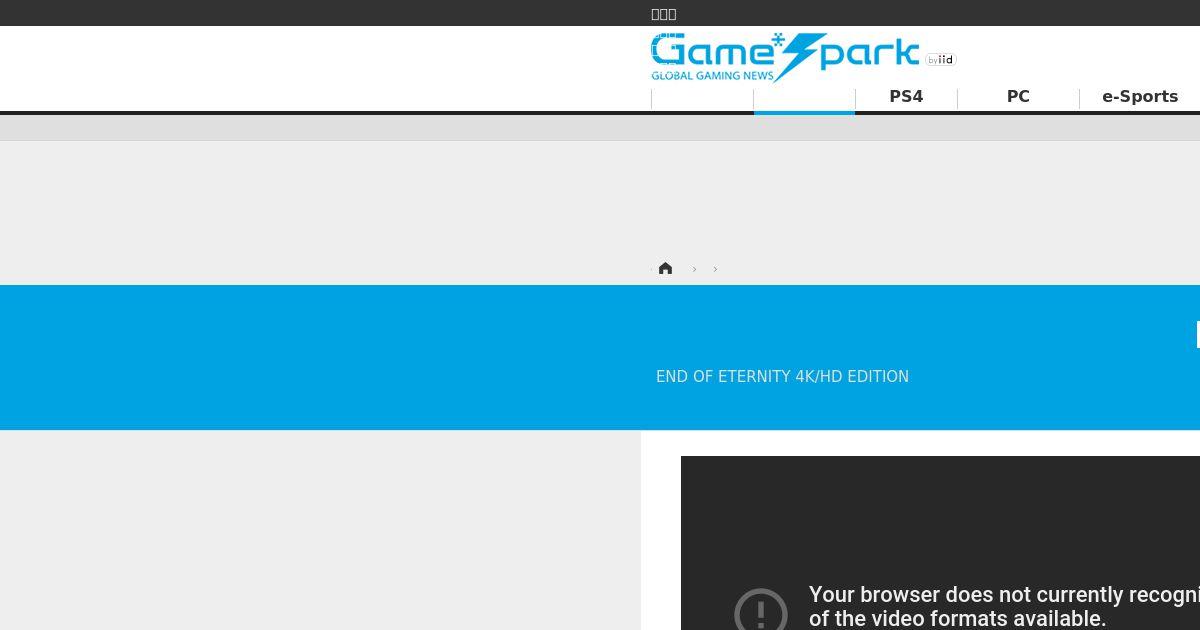This screenshot has width=1200, height=630.
Task: Click the Game*Spark logo
Action: coord(785,57)
